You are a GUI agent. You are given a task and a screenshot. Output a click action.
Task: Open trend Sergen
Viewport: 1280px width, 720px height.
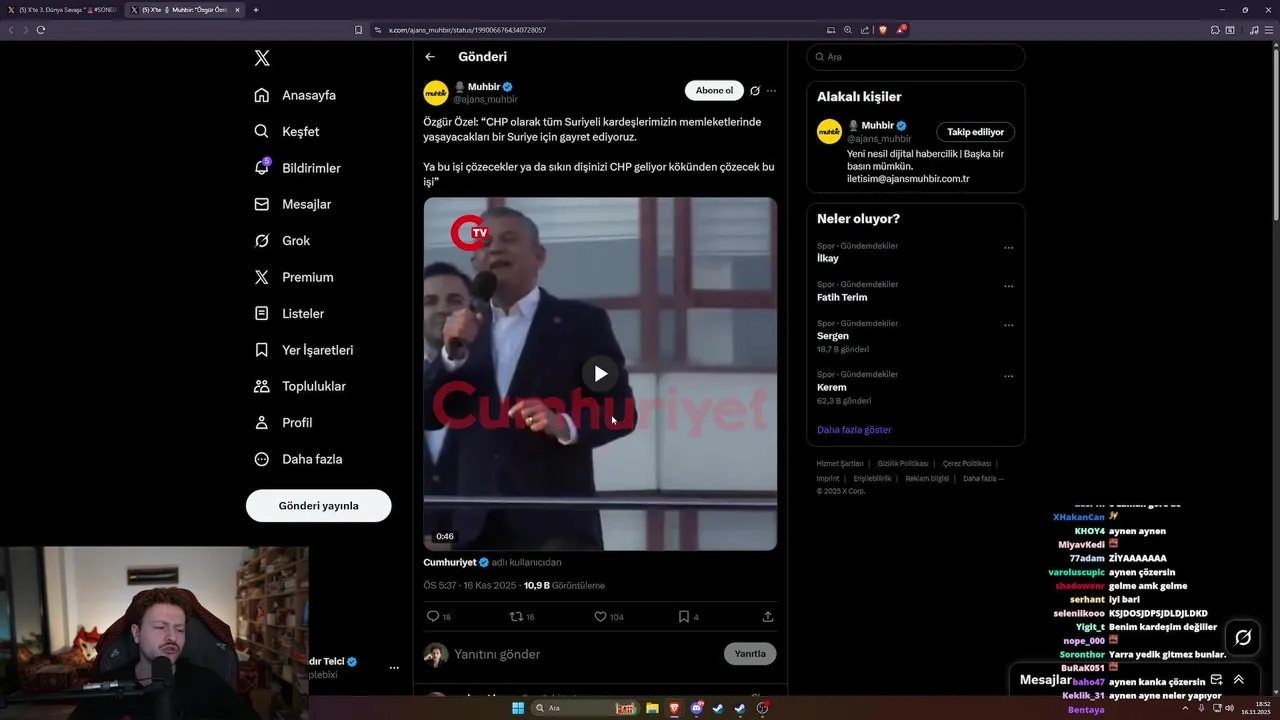click(x=833, y=336)
